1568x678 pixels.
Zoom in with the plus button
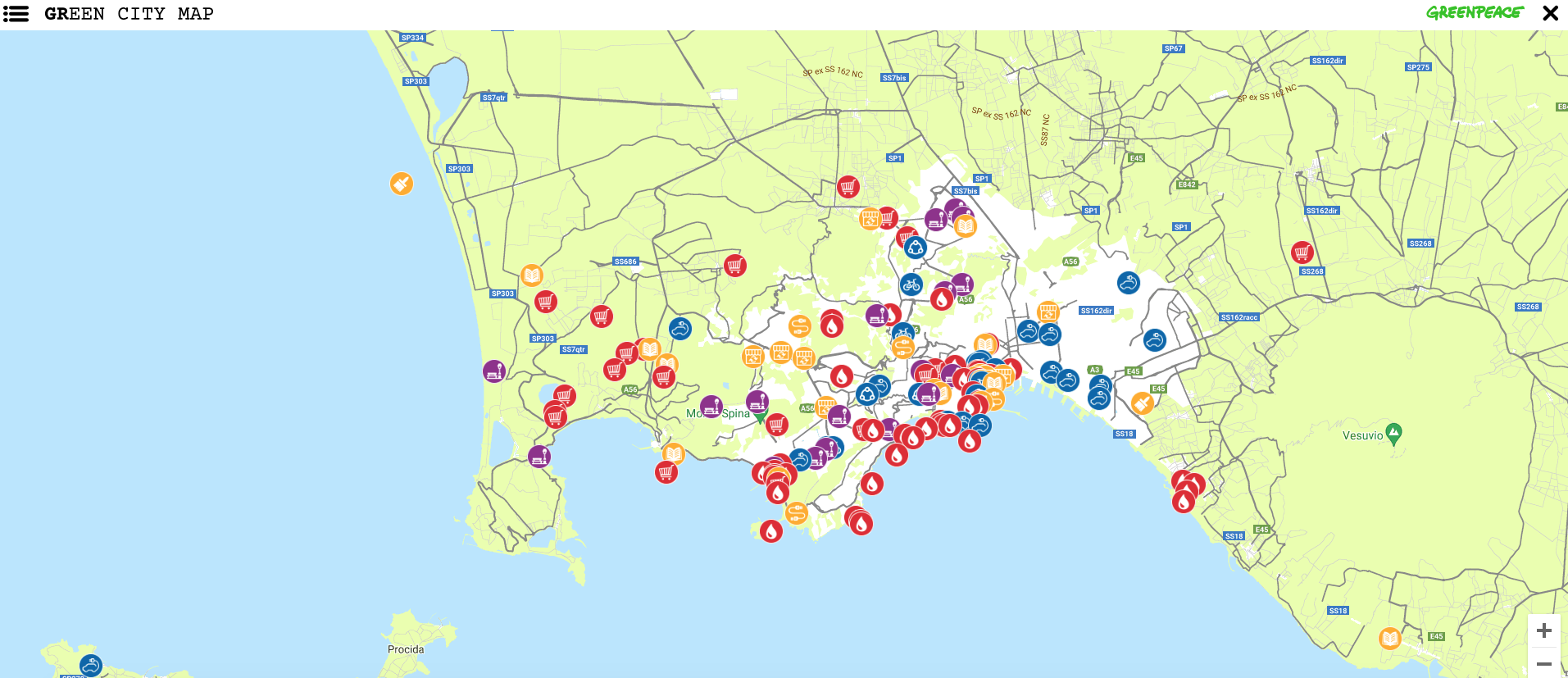pos(1543,630)
